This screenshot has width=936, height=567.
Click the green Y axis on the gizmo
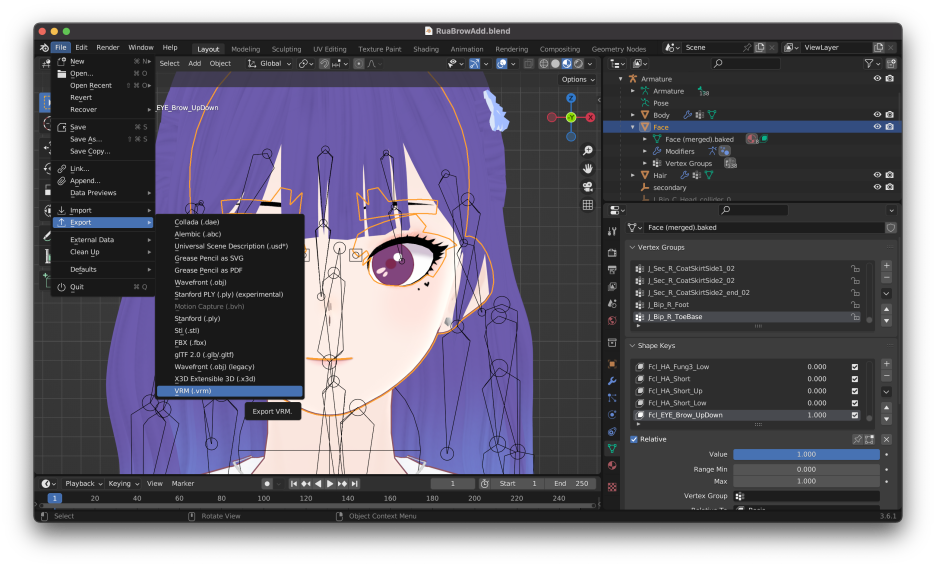(x=571, y=118)
